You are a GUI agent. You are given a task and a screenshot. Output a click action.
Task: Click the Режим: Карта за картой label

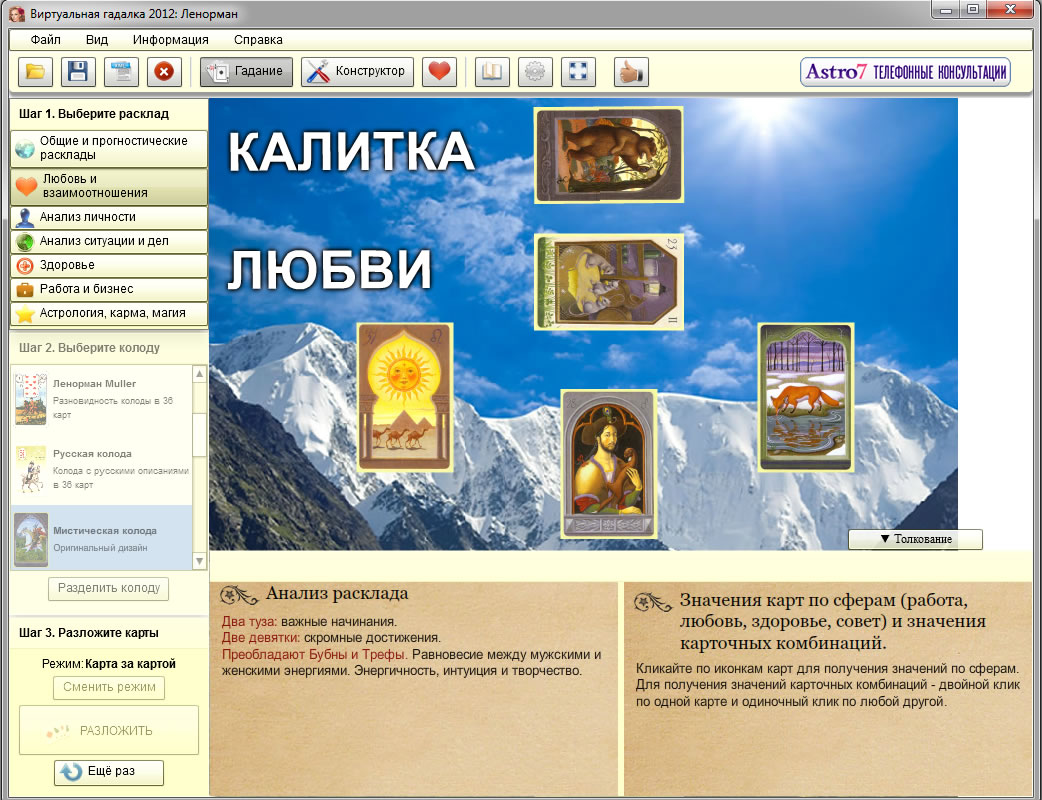point(109,664)
